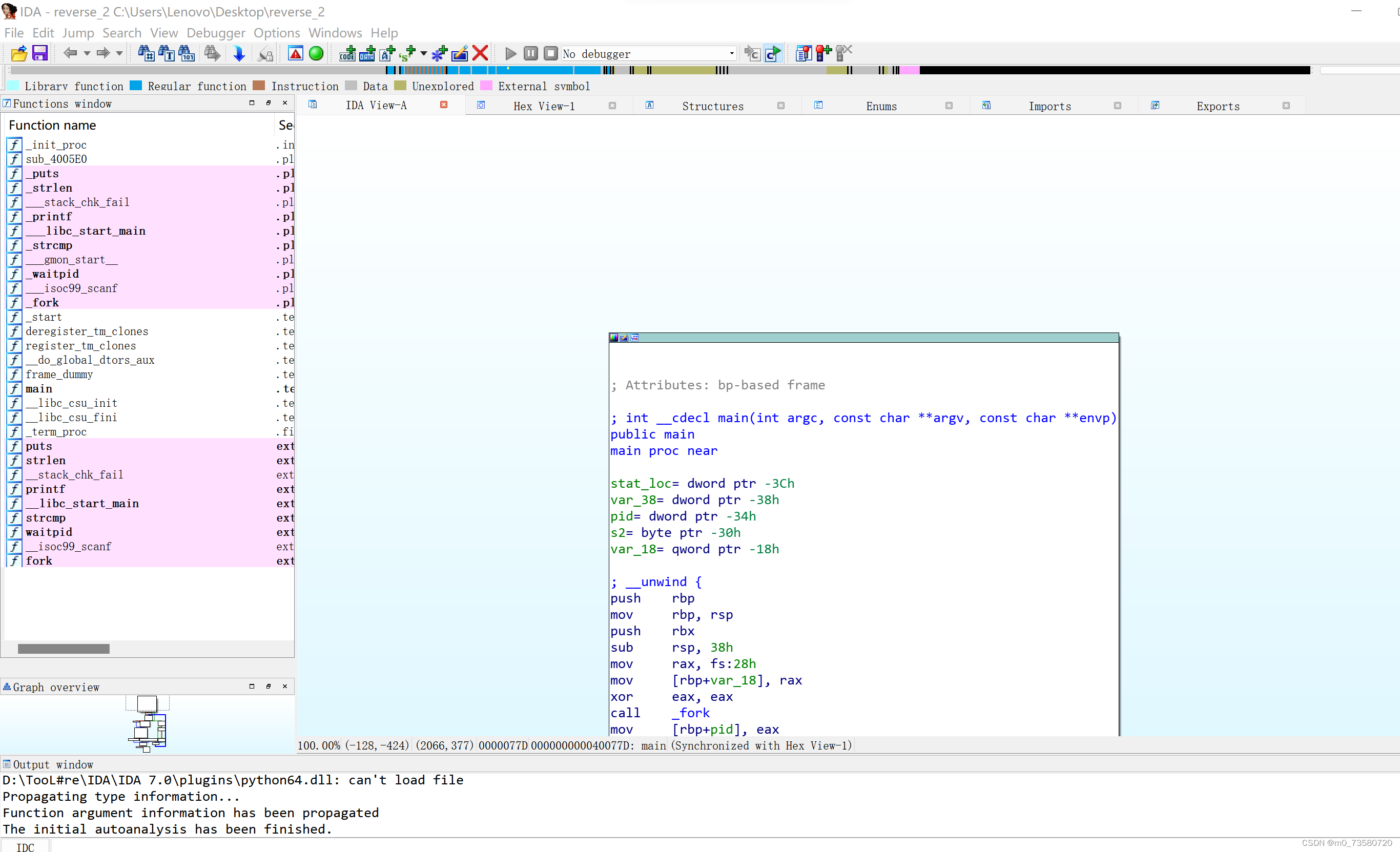Click the Save database floppy icon
Image resolution: width=1400 pixels, height=852 pixels.
pyautogui.click(x=40, y=53)
